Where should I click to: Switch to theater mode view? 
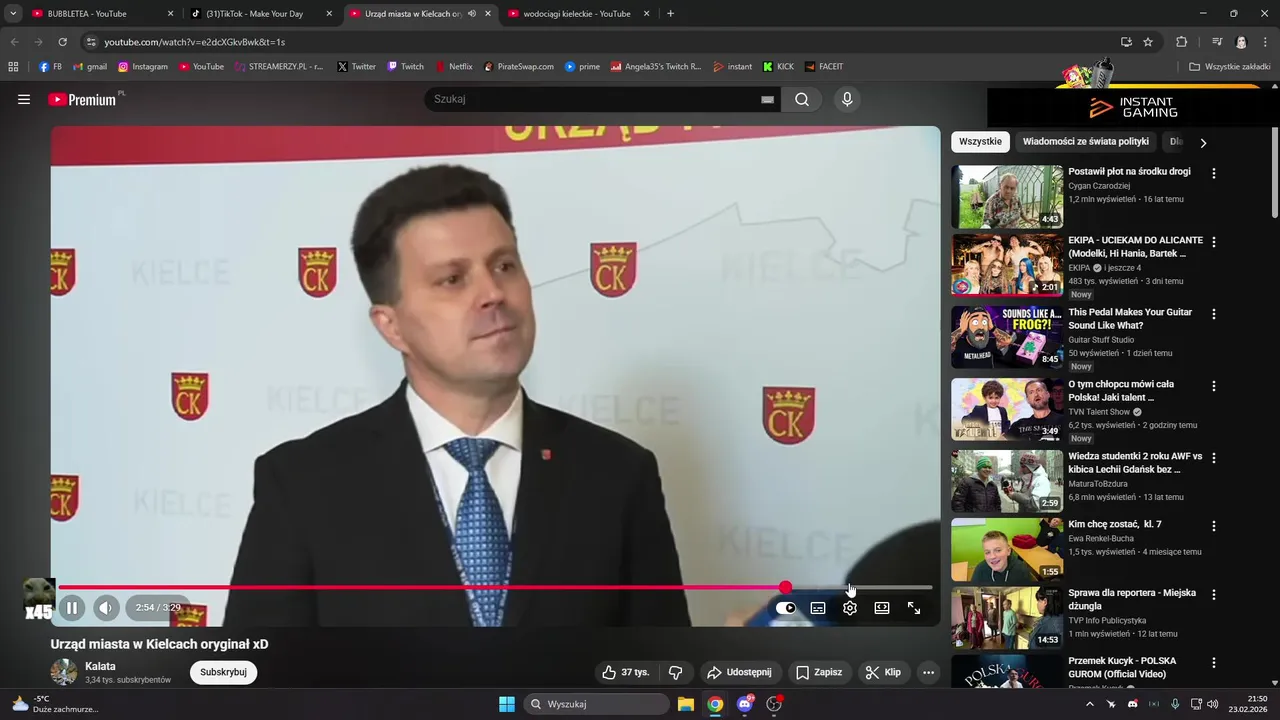(882, 608)
